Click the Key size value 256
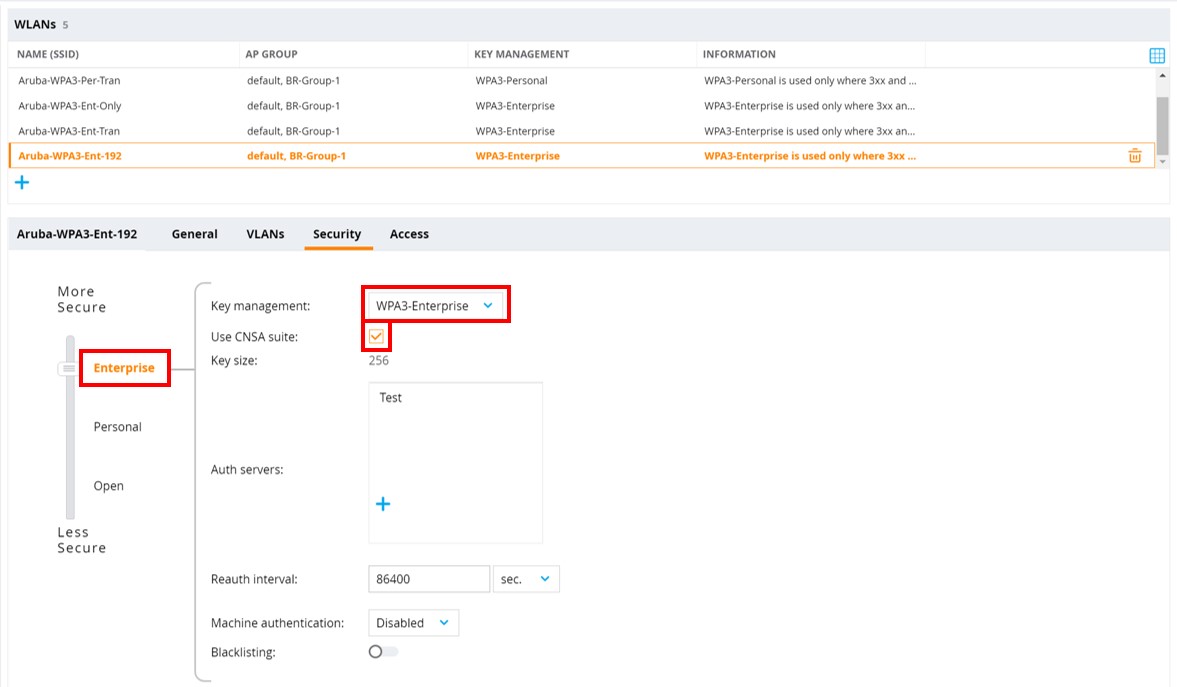1177x687 pixels. [x=378, y=360]
